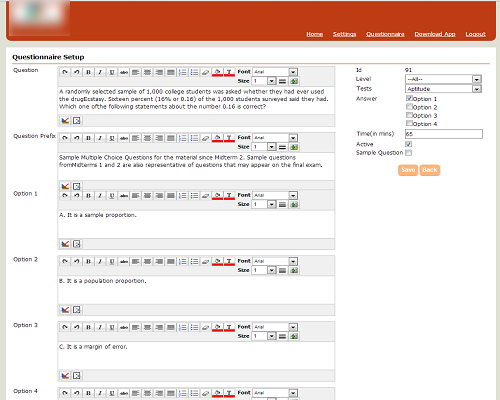Apply Italic in the Option 1 editor toolbar
Screen dimensions: 500x400
100,196
